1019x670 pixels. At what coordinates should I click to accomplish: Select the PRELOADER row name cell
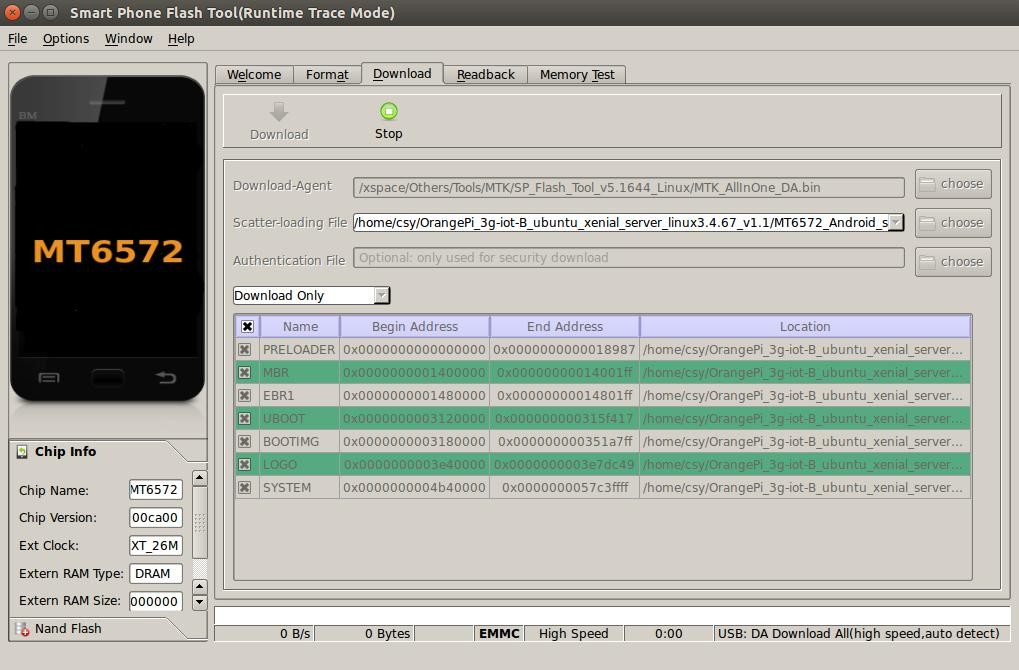299,350
